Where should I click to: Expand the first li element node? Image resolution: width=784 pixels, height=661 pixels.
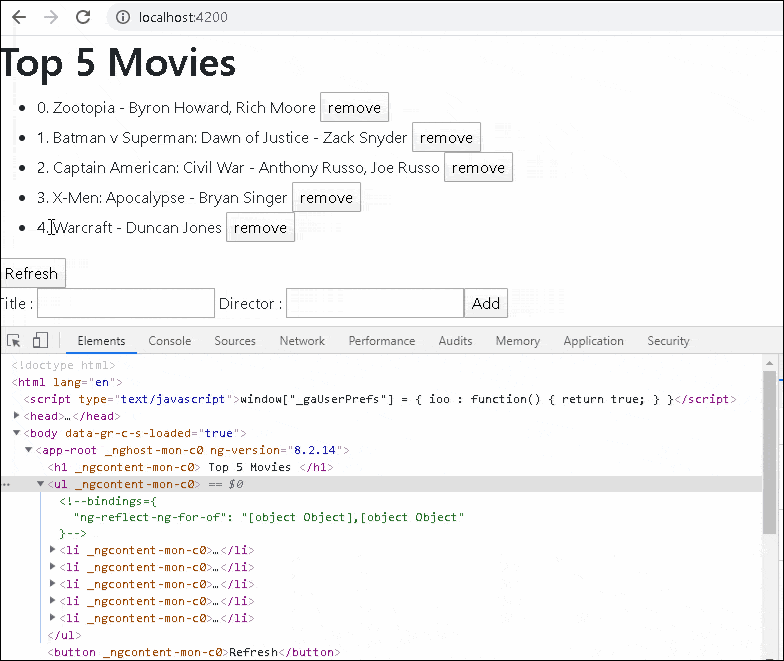(53, 550)
